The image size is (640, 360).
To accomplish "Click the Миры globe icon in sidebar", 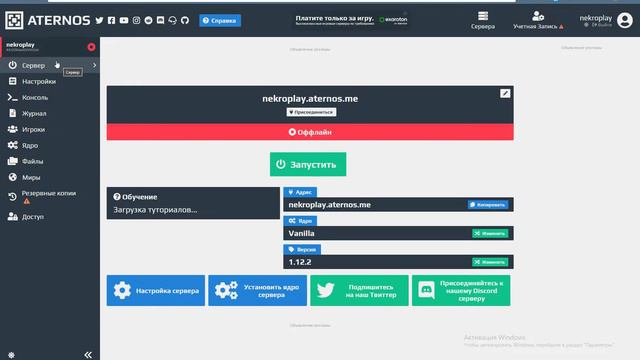I will tap(13, 177).
